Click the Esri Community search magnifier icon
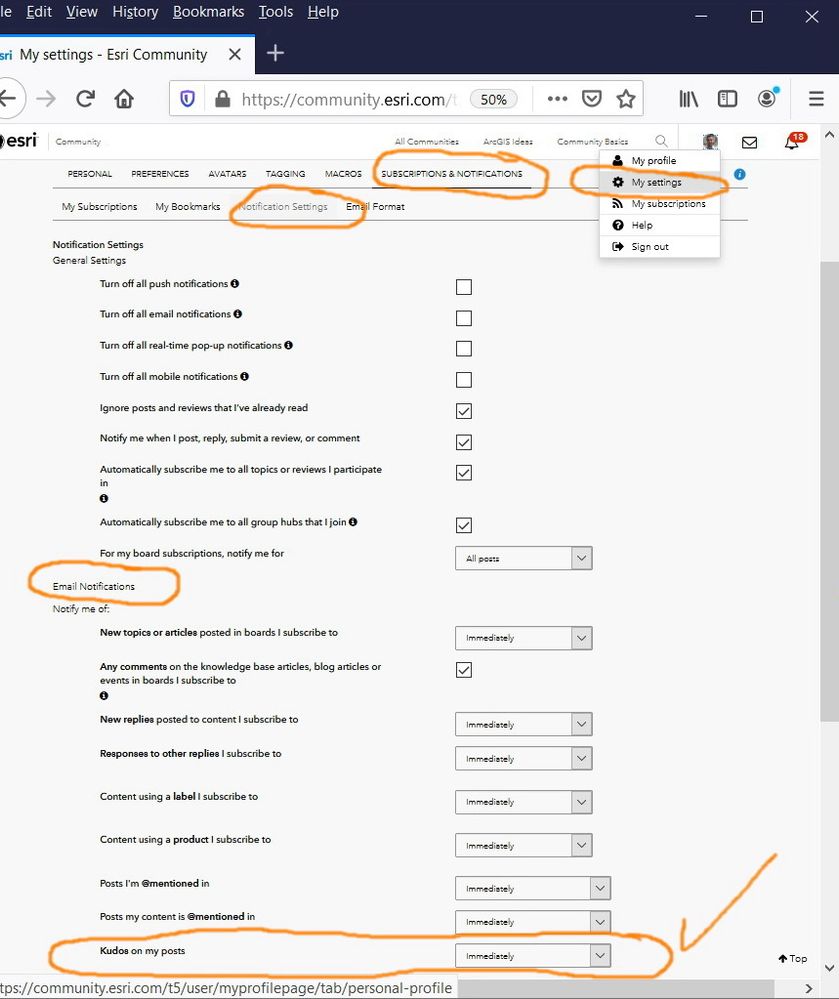The height and width of the screenshot is (999, 839). (662, 141)
